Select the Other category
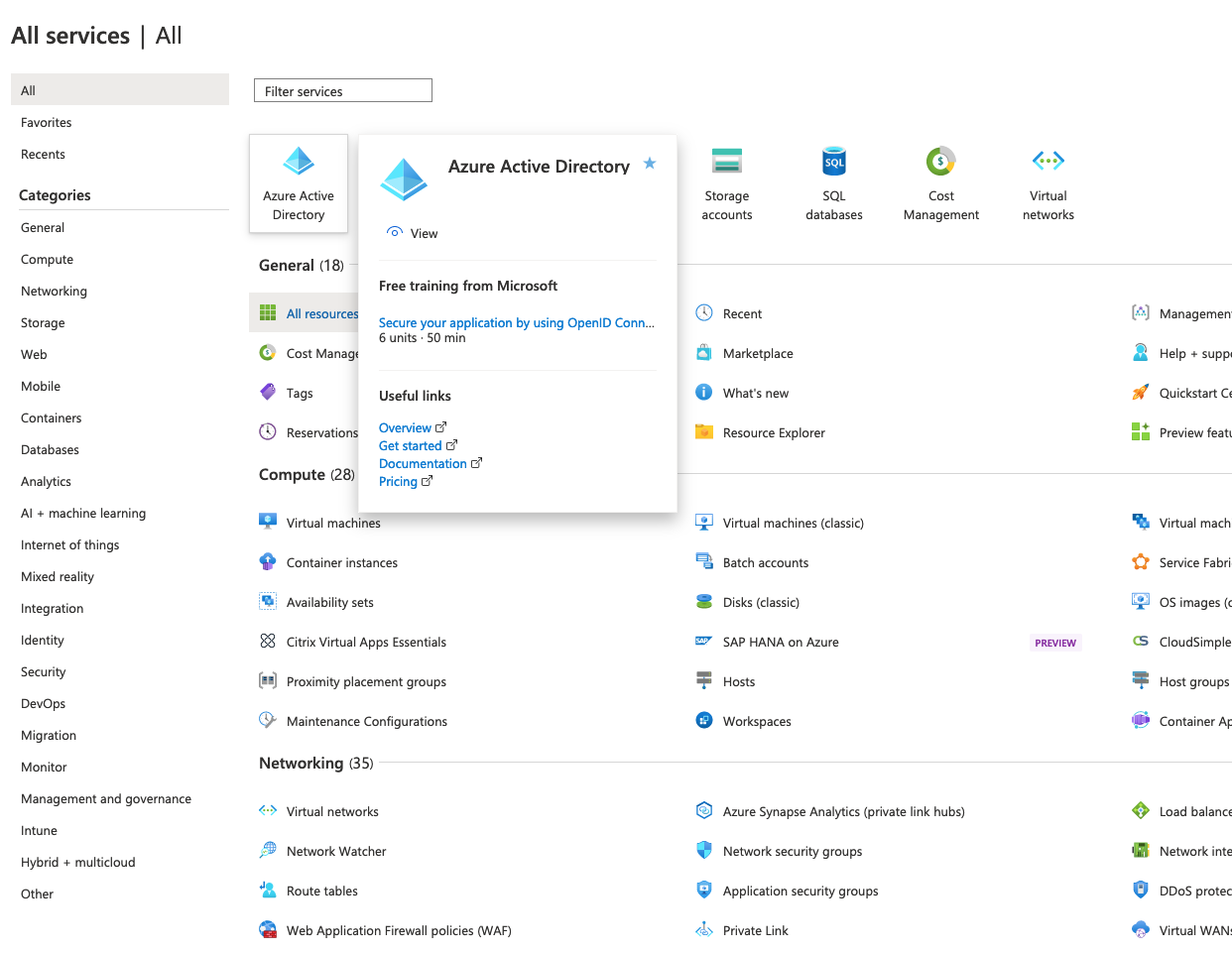This screenshot has height=953, width=1232. [x=37, y=893]
